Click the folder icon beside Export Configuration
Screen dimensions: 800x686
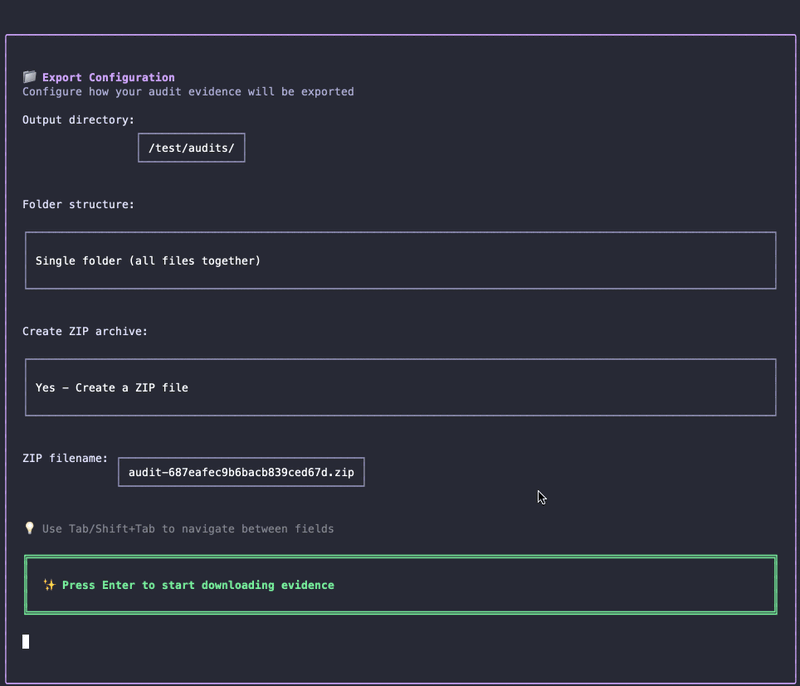tap(29, 77)
